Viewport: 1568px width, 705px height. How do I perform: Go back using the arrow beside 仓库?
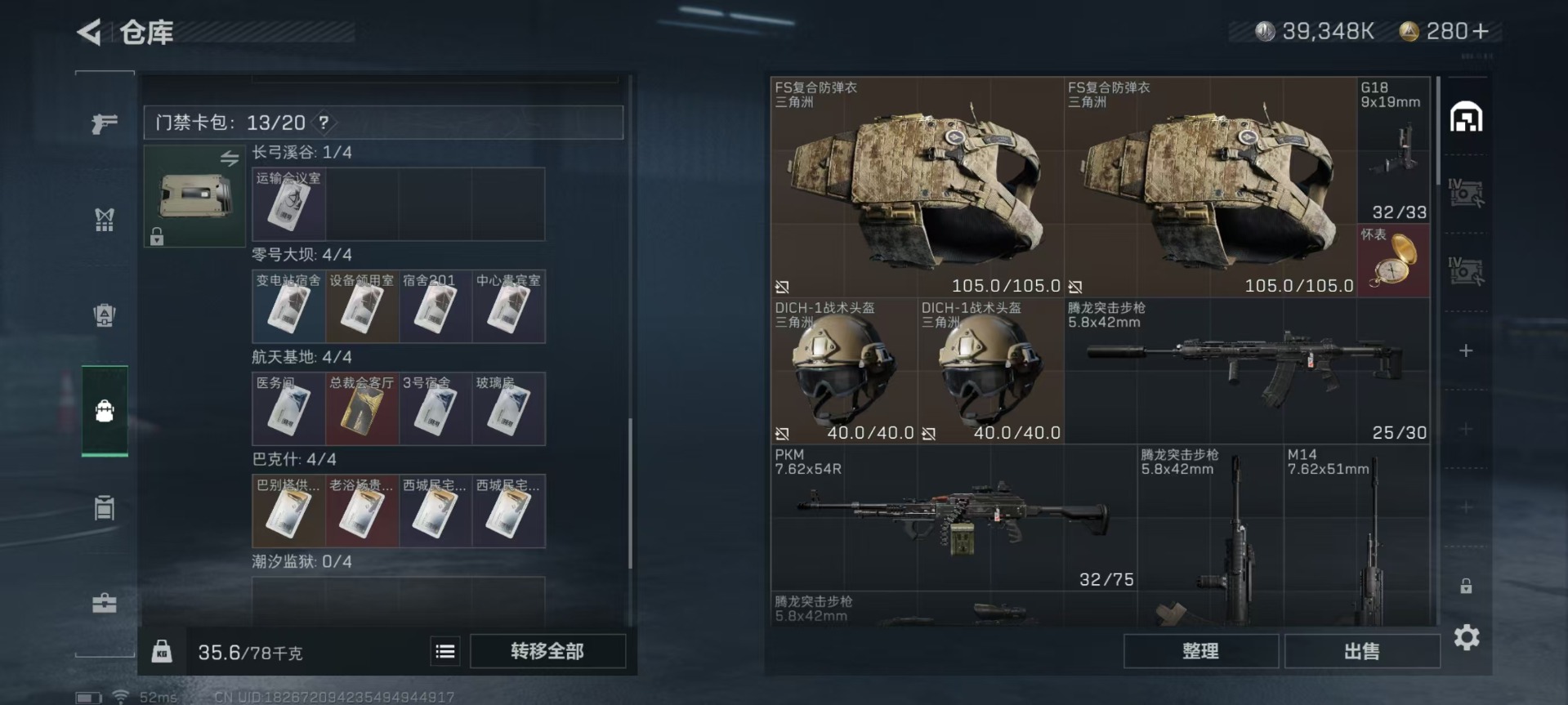tap(89, 33)
